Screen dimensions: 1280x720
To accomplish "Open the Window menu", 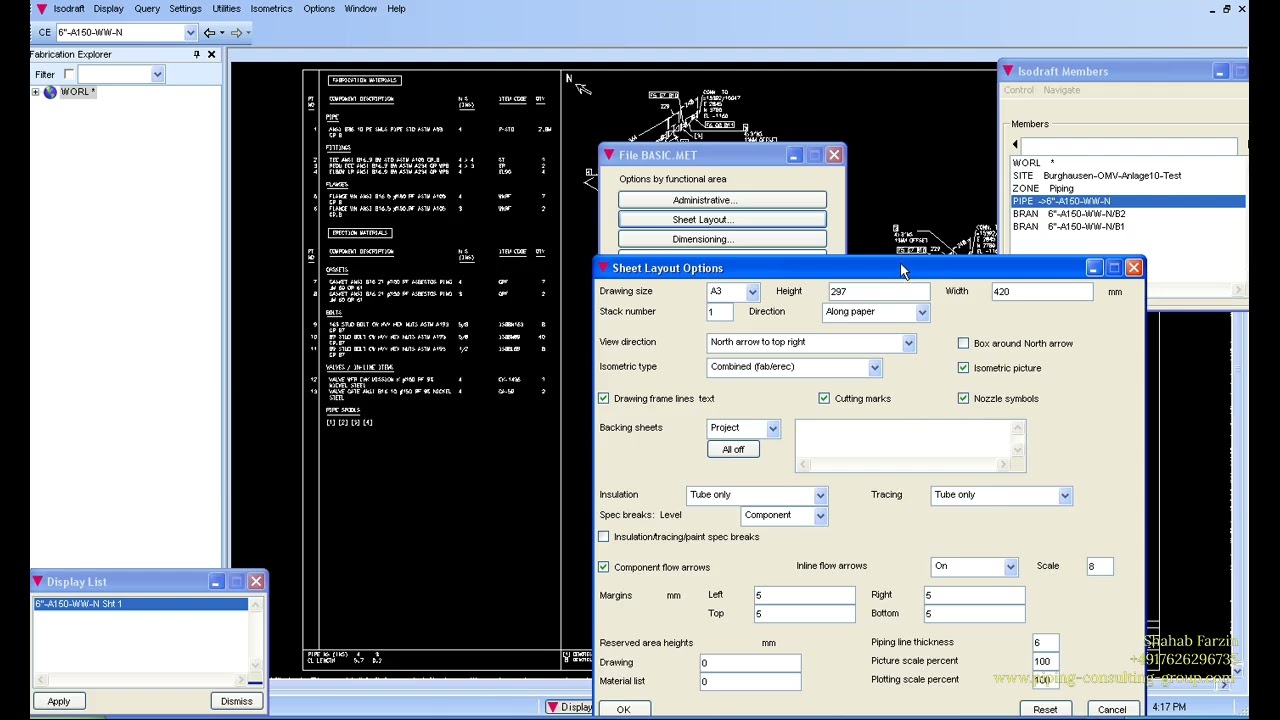I will pos(360,9).
